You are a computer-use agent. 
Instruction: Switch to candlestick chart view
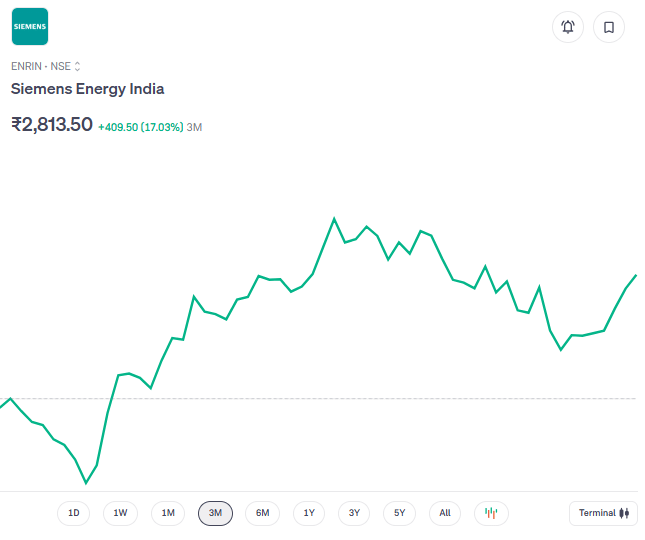(x=491, y=513)
